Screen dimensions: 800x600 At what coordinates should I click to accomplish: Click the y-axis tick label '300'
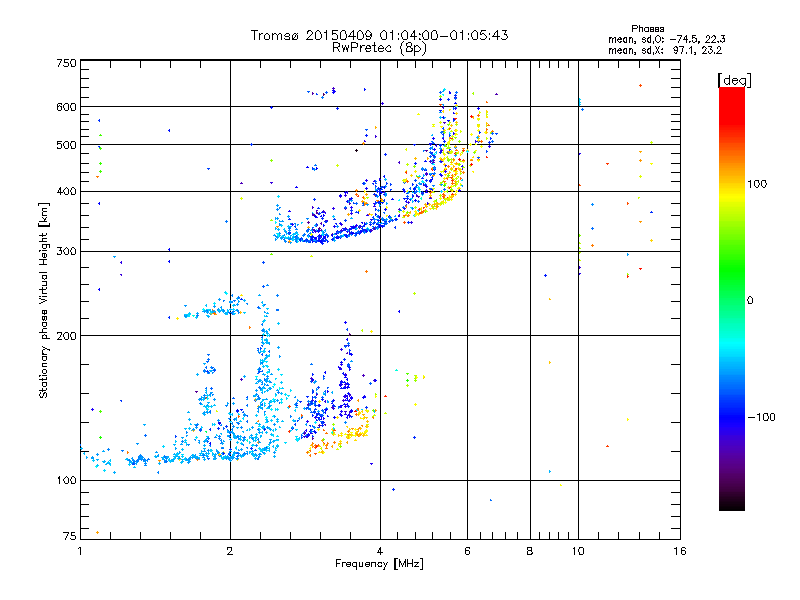66,251
